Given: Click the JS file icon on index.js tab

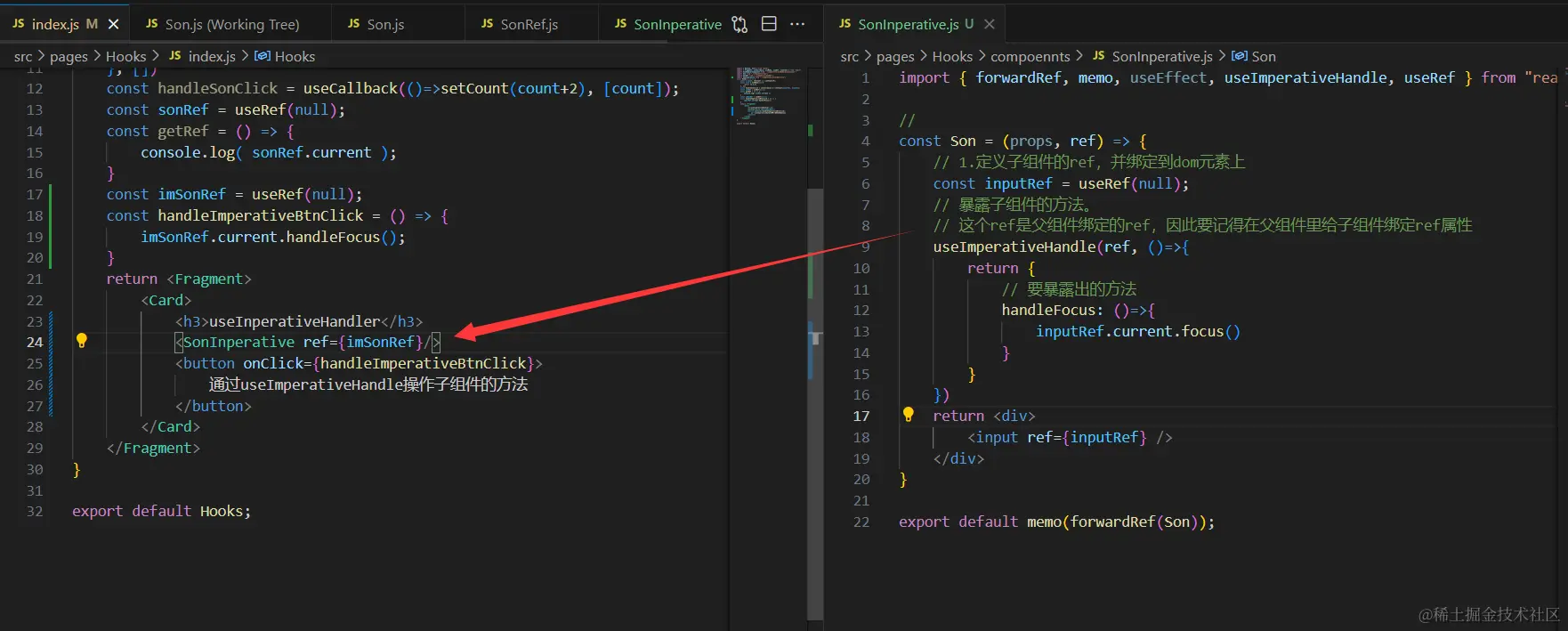Looking at the screenshot, I should (x=19, y=24).
